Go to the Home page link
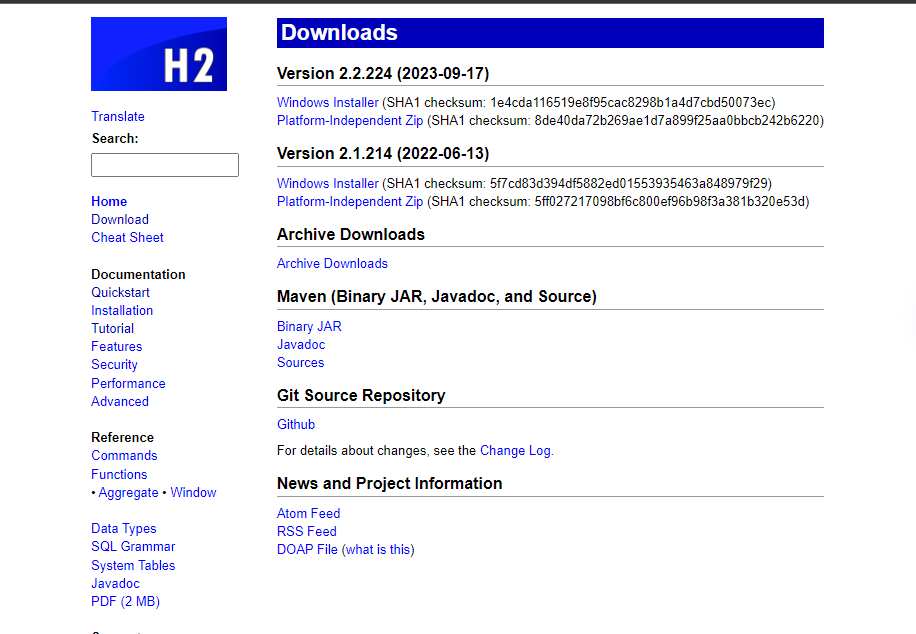The image size is (916, 634). click(x=109, y=202)
